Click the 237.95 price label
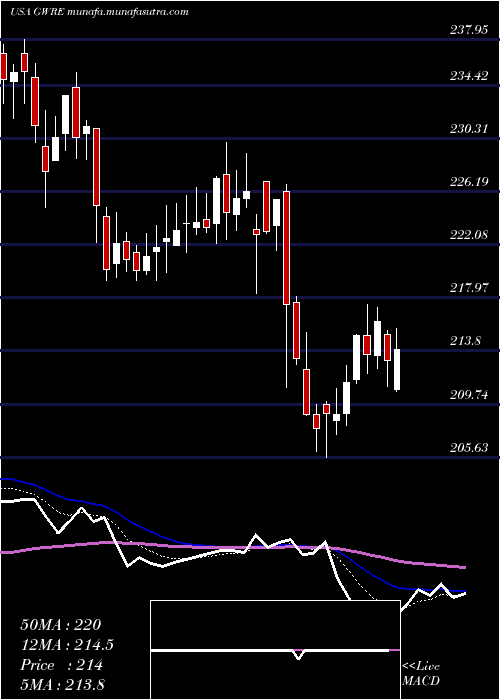The height and width of the screenshot is (700, 500). (x=470, y=30)
